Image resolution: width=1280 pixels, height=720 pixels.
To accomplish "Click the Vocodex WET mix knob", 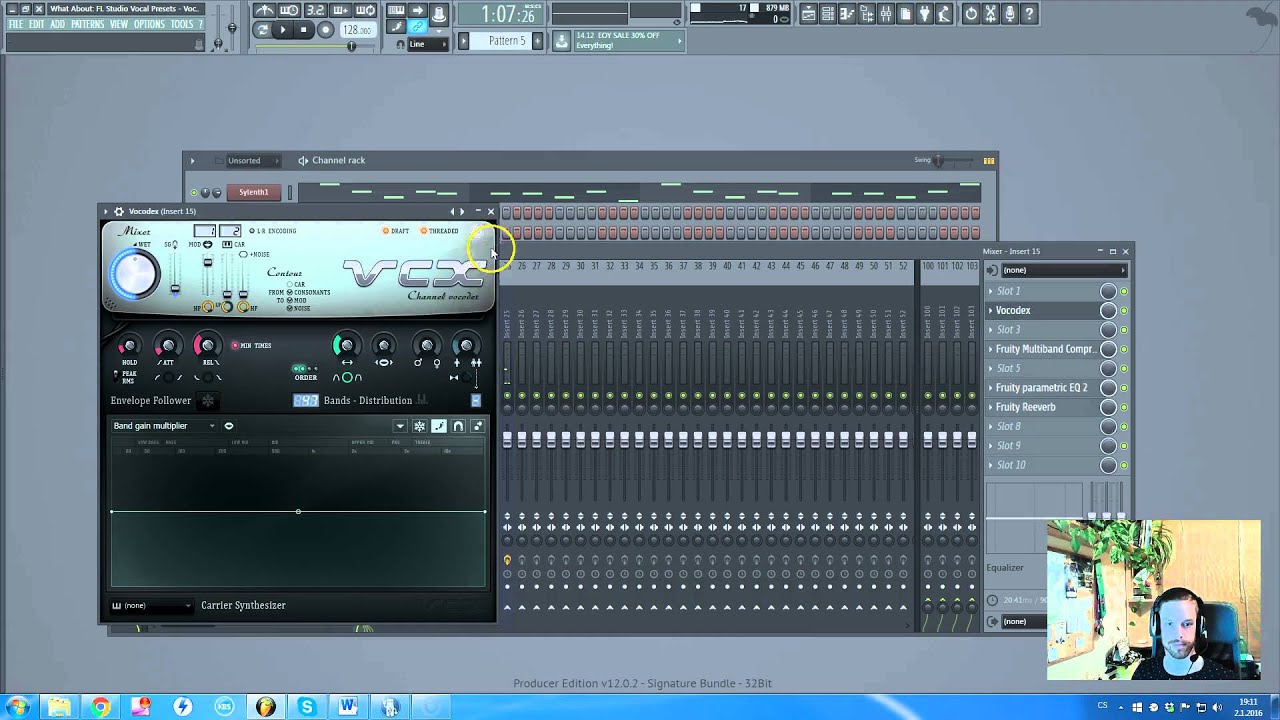I will coord(135,274).
